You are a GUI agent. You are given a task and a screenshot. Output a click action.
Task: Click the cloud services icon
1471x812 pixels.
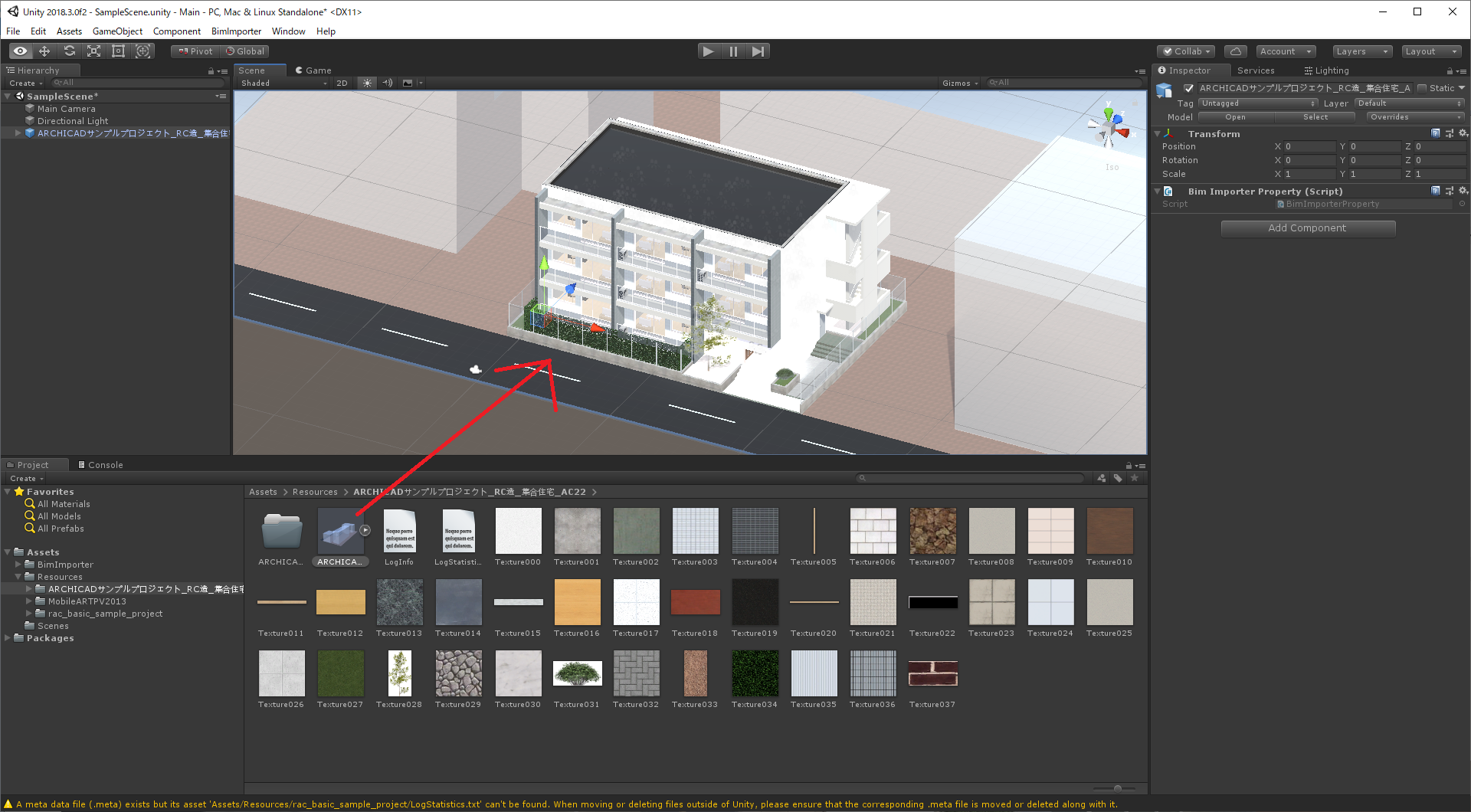pyautogui.click(x=1236, y=51)
